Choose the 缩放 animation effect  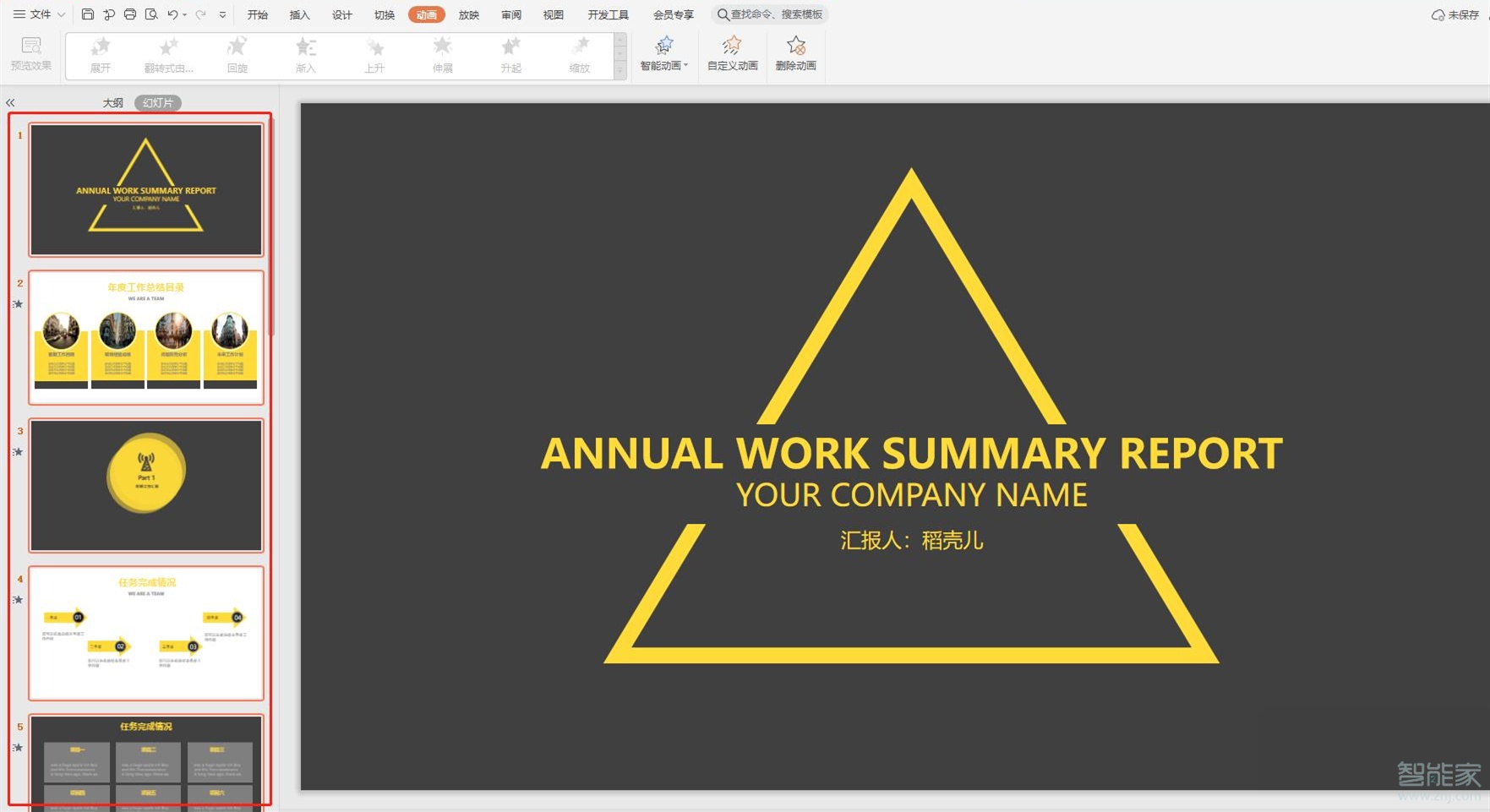[580, 56]
